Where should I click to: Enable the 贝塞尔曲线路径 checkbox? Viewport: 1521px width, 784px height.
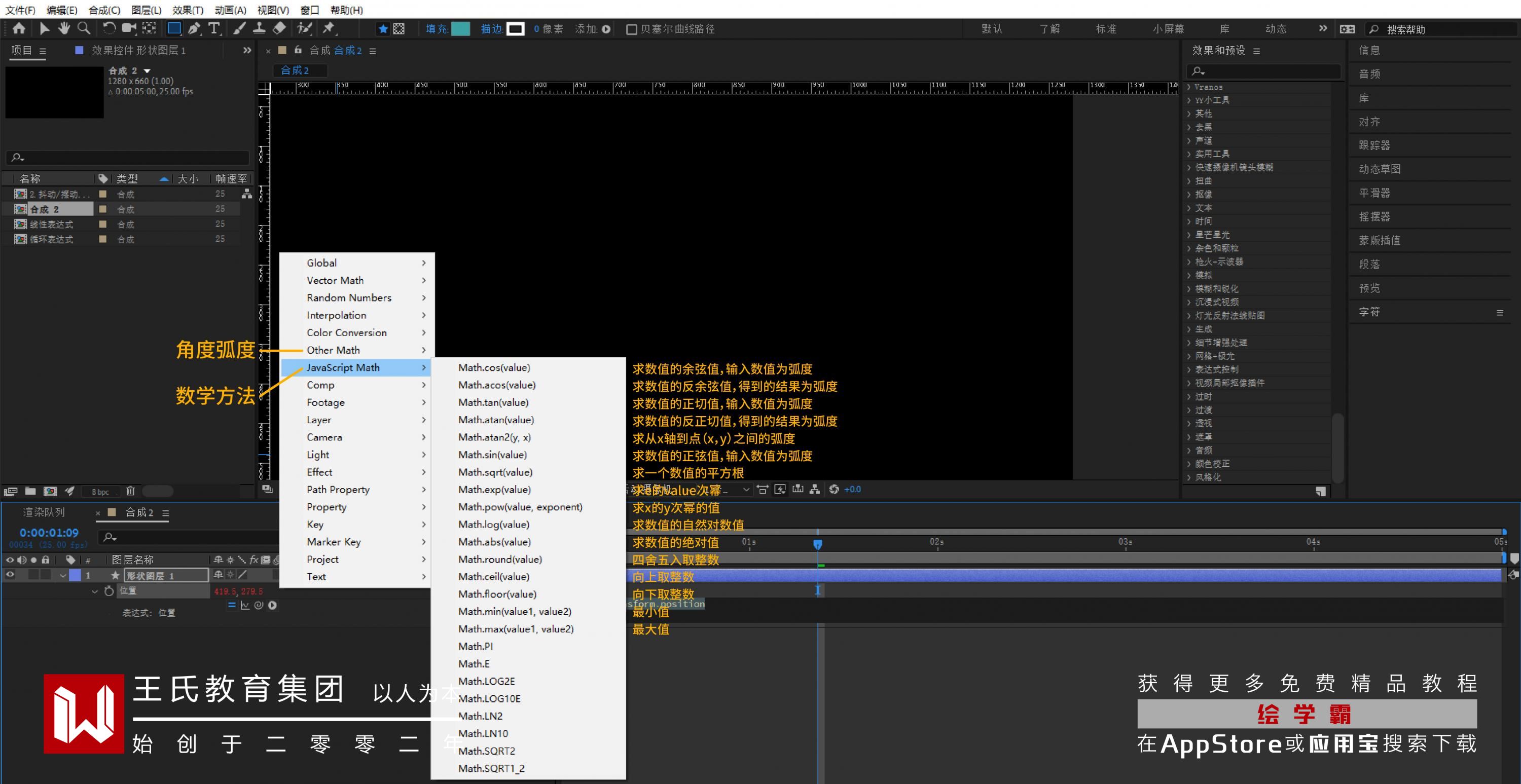(631, 29)
